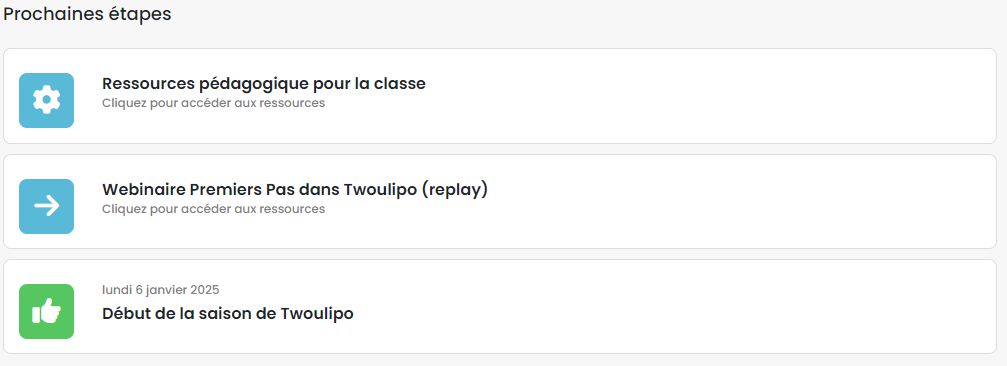The image size is (1007, 366).
Task: Select 'Début de la saison de Twoulipo' title
Action: tap(228, 314)
